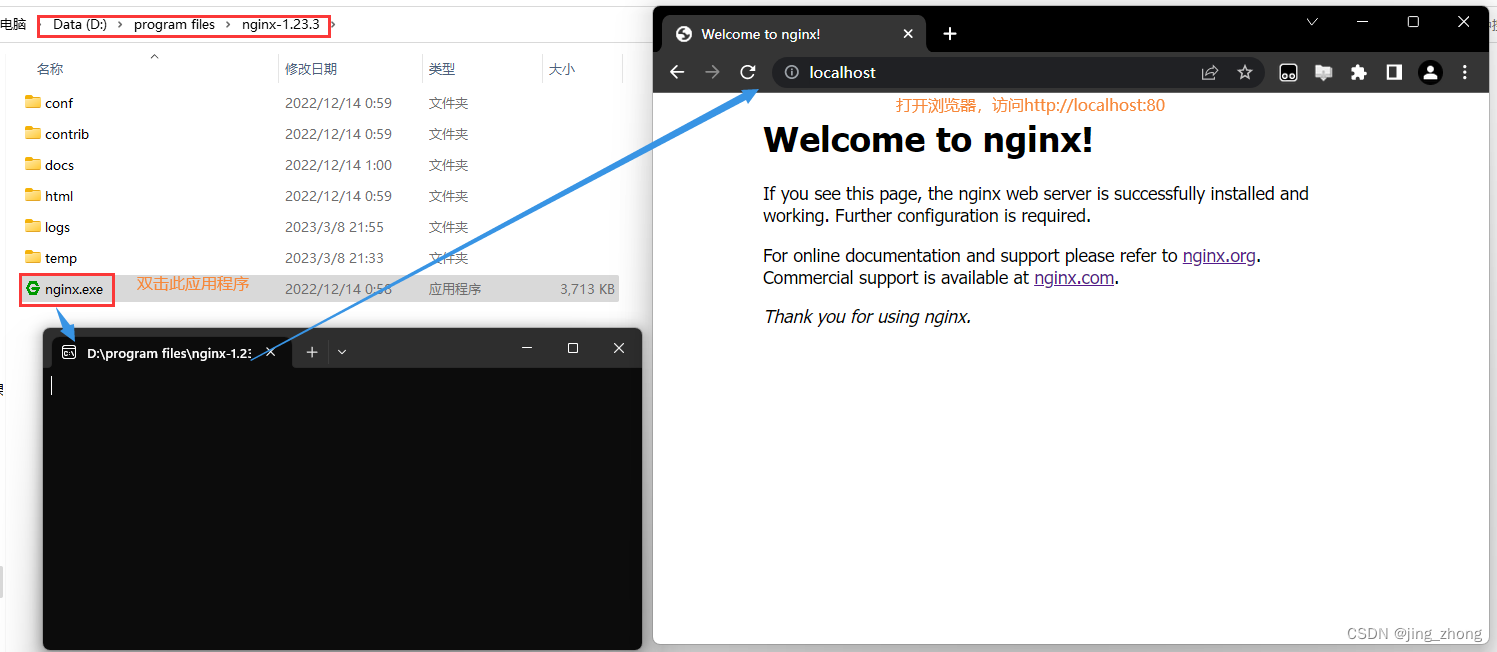Go back in the Chrome browser
Screen dimensions: 1497x652
677,72
